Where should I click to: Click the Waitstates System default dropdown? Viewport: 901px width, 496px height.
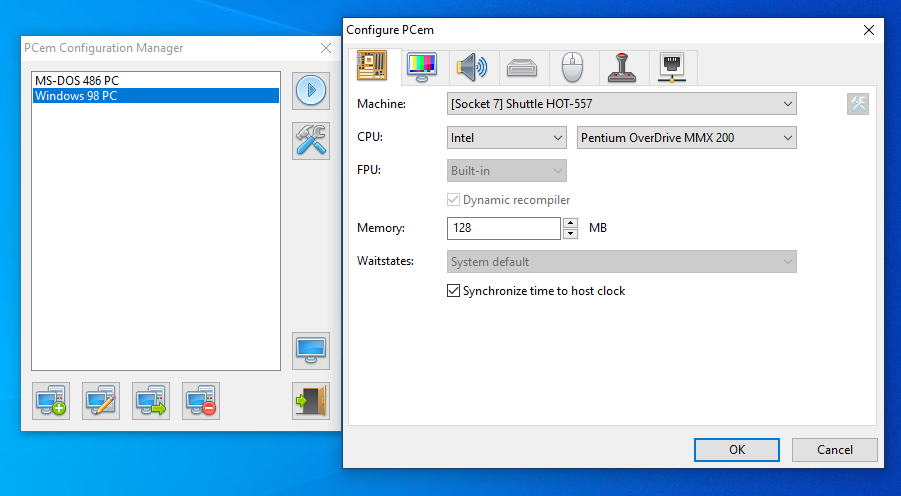coord(622,262)
